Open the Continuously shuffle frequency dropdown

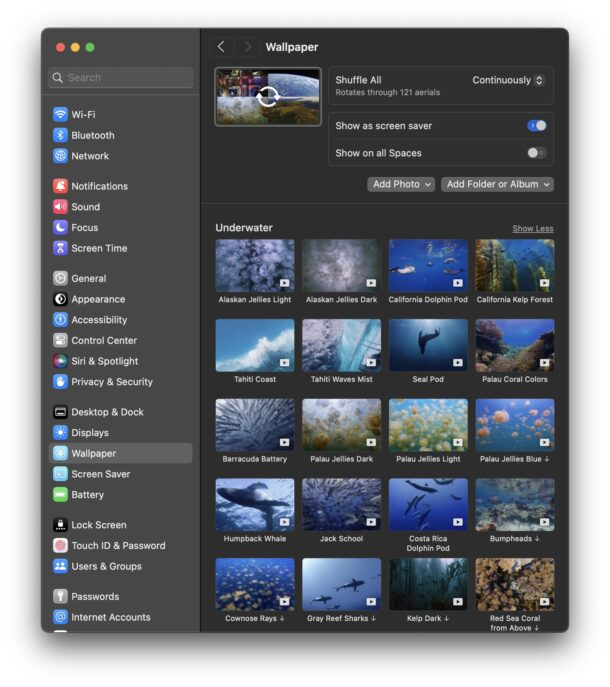[508, 80]
